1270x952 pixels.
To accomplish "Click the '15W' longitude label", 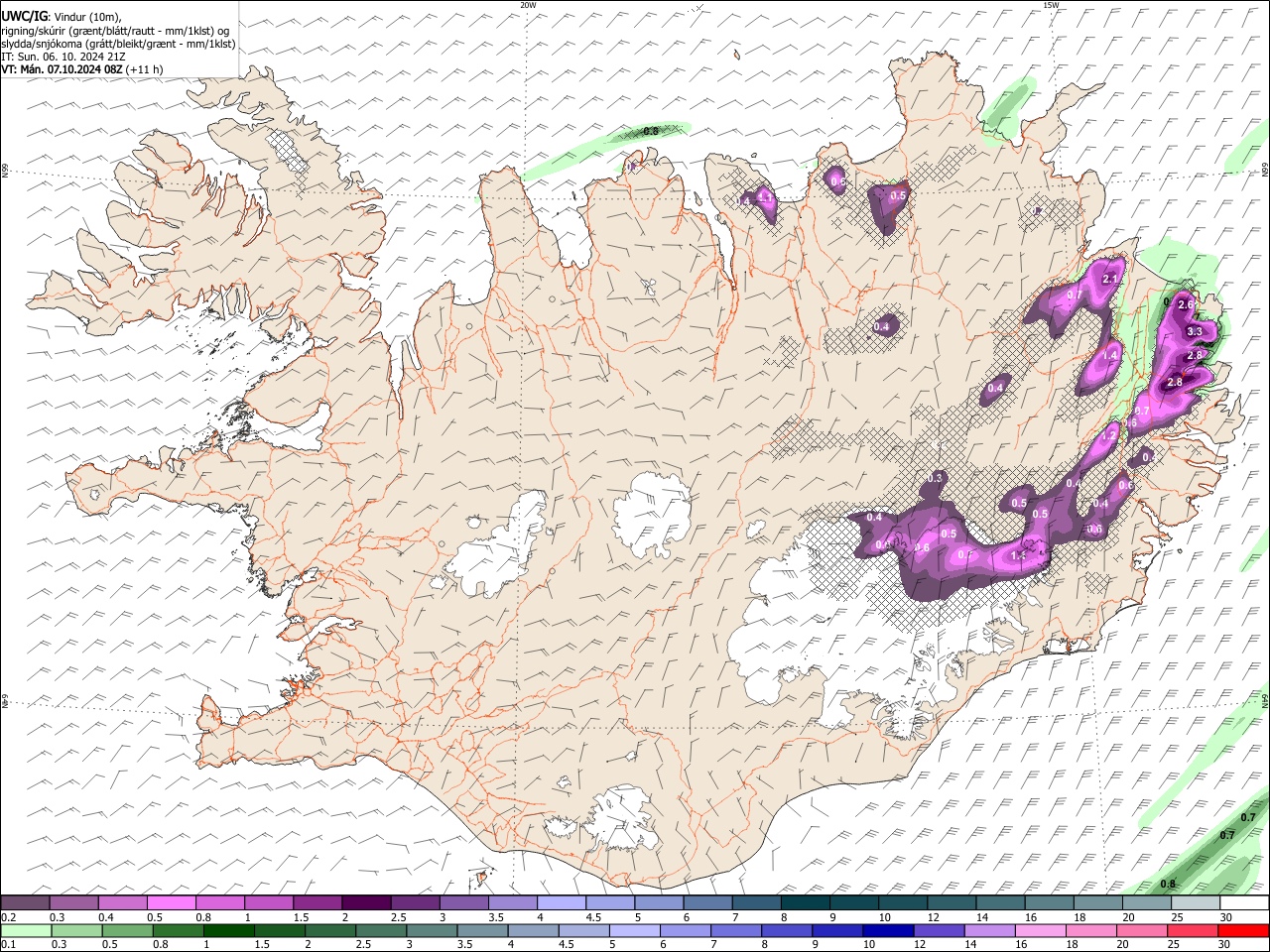I will tap(1050, 5).
